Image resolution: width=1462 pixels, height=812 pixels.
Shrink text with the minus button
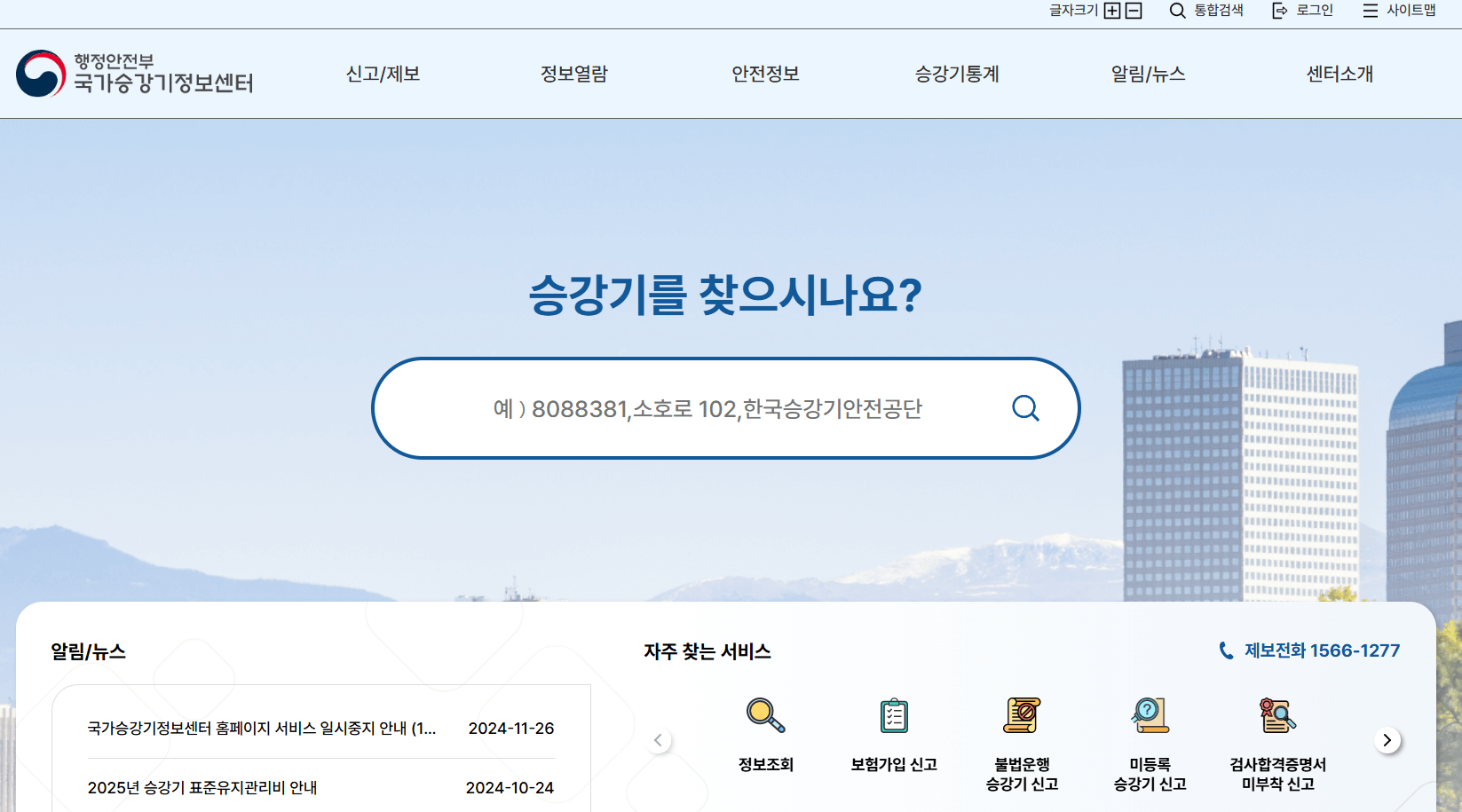pos(1134,11)
